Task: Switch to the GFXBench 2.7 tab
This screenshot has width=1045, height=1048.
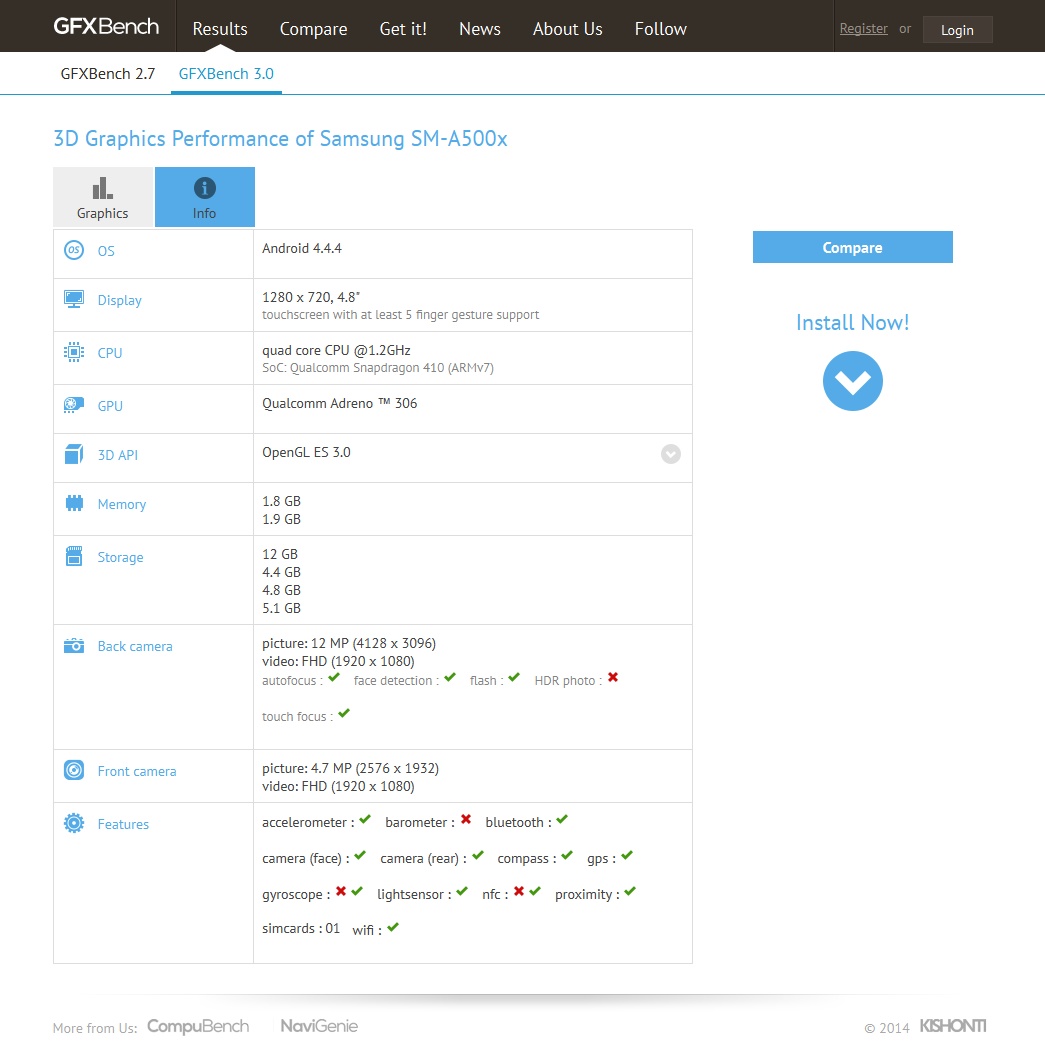Action: point(108,74)
